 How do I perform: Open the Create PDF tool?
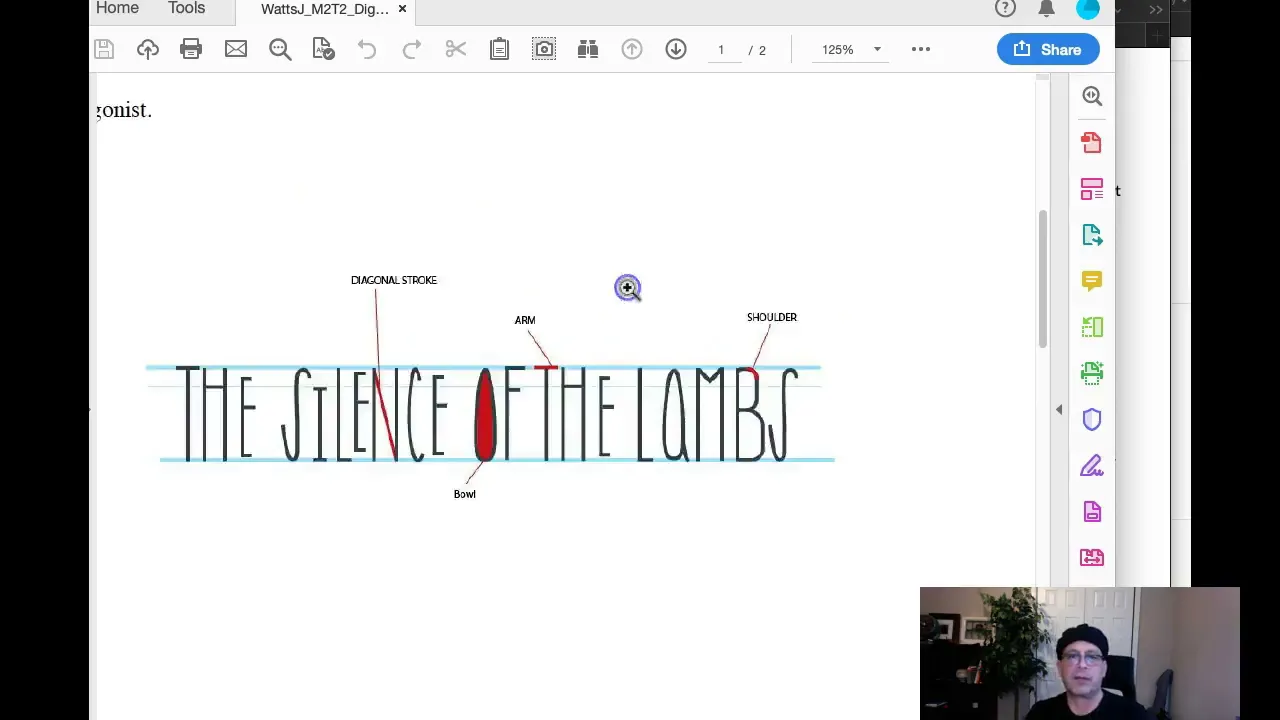[x=1092, y=143]
